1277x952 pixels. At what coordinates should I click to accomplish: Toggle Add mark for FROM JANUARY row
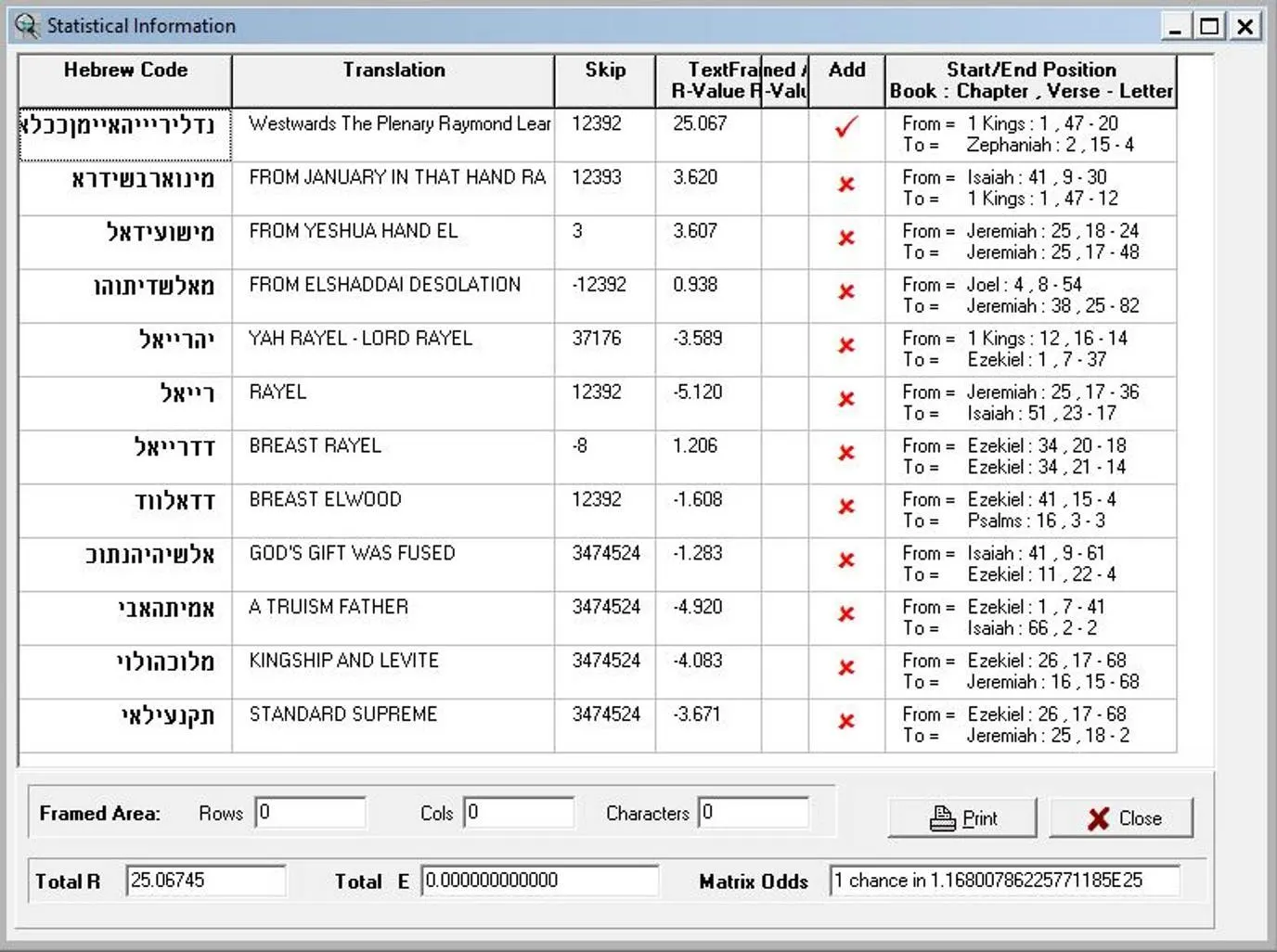click(x=845, y=185)
